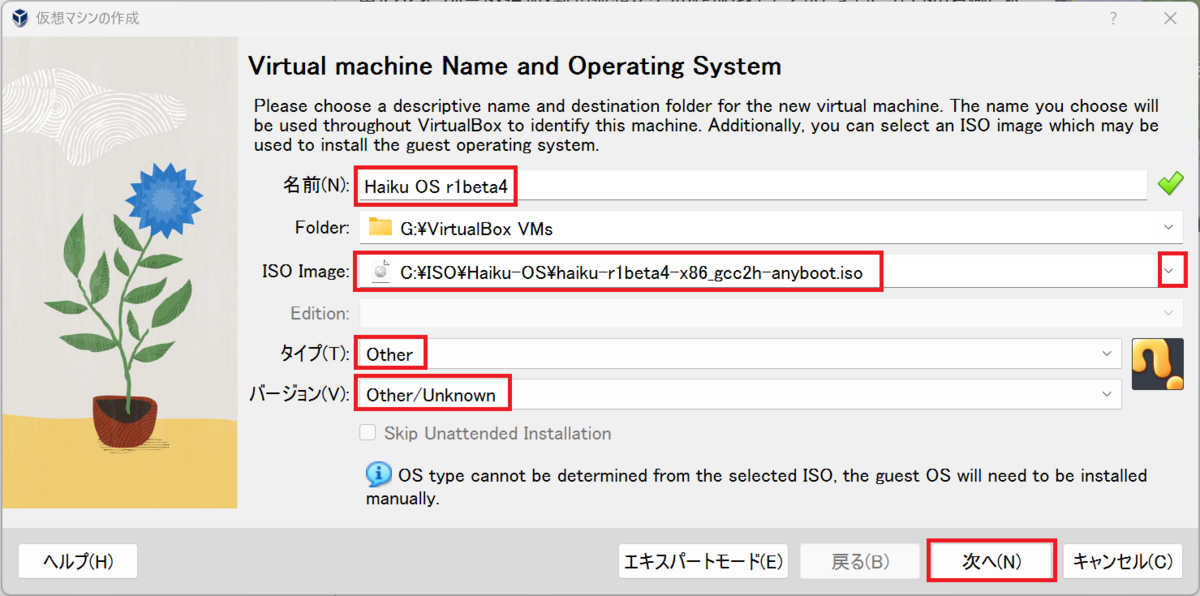Click the ヘルプ(H) button
The width and height of the screenshot is (1200, 596).
coord(78,561)
